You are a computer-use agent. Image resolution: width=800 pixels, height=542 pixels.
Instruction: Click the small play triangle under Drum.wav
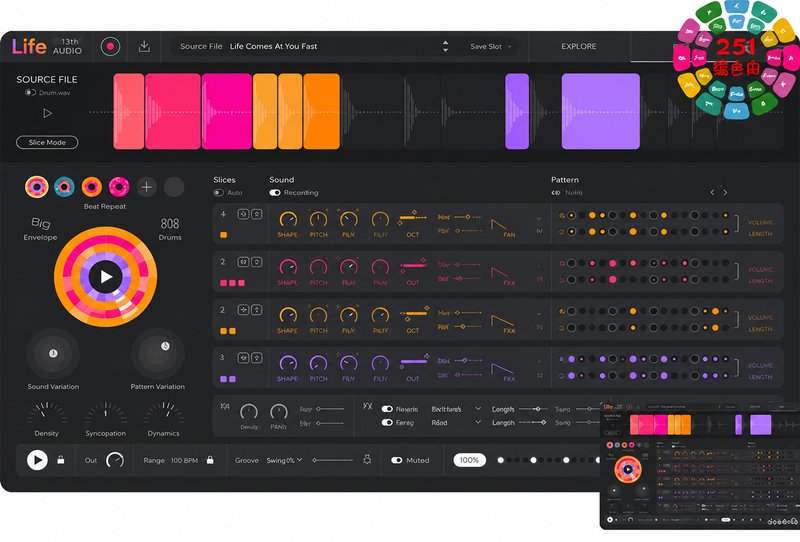[47, 113]
